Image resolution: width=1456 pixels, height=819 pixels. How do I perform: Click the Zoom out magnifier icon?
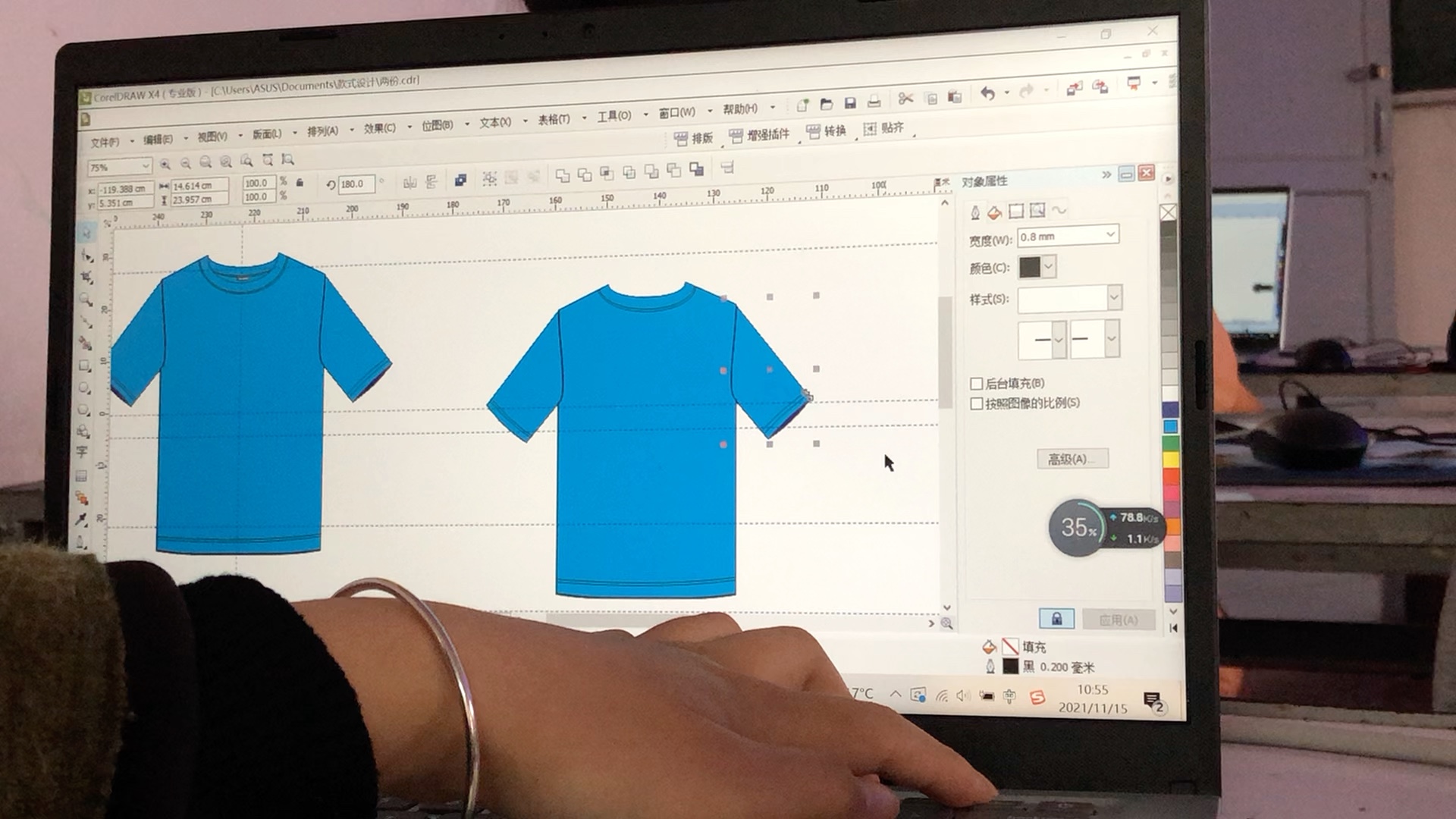point(185,163)
